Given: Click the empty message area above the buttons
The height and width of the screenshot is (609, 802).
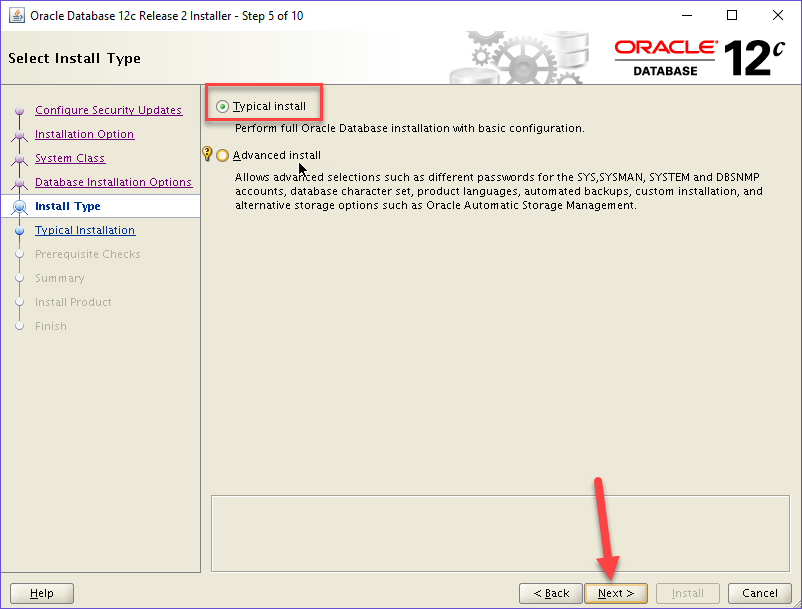Looking at the screenshot, I should [502, 532].
